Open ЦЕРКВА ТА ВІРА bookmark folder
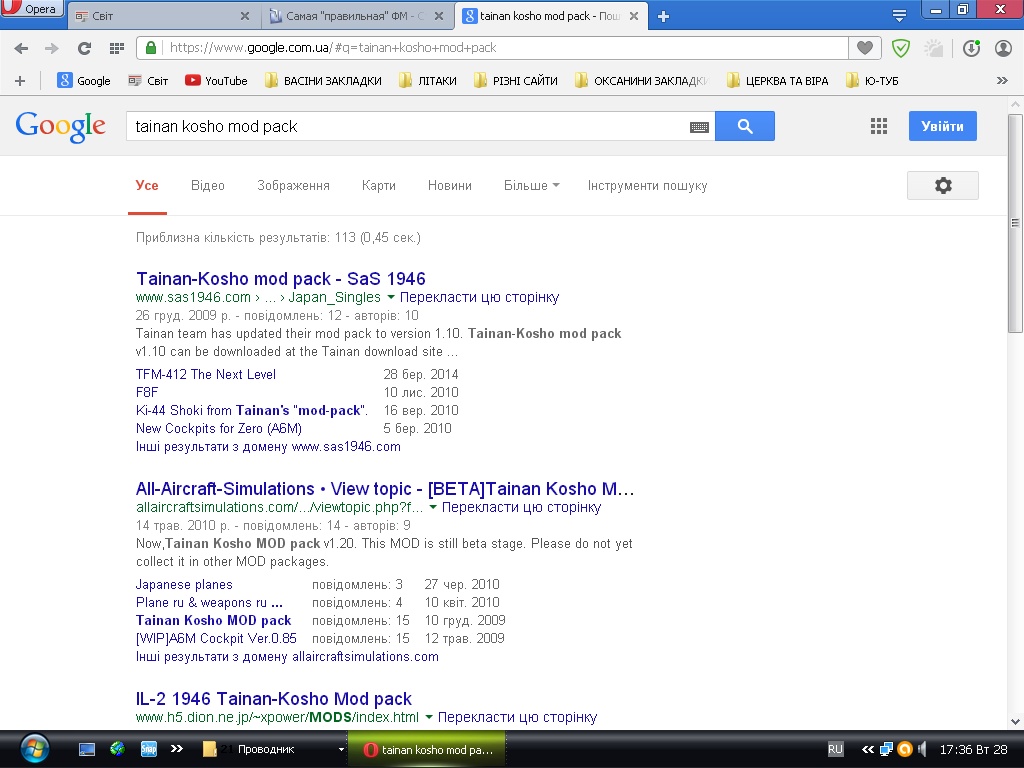 point(777,81)
